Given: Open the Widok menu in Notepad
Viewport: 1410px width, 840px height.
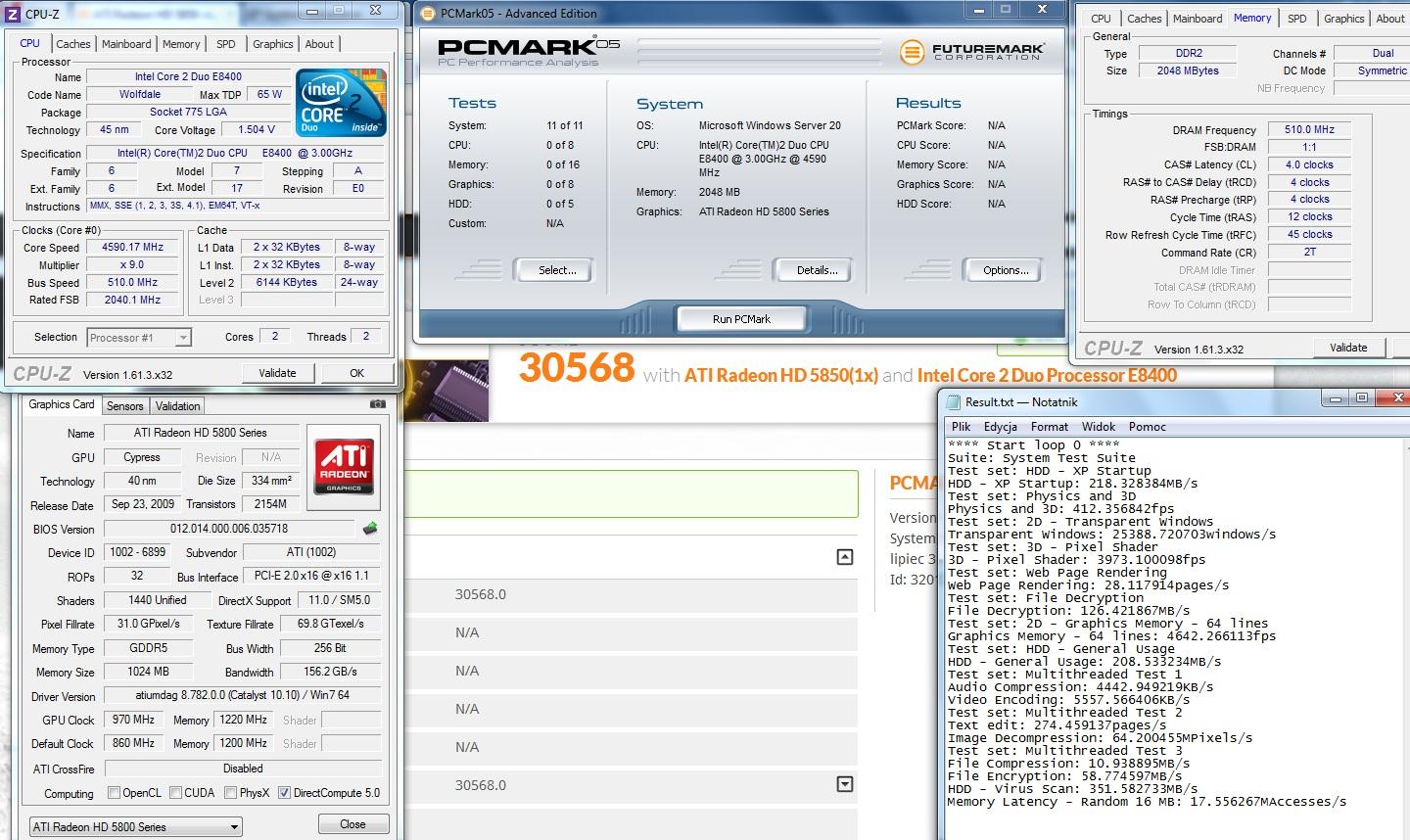Looking at the screenshot, I should [1099, 427].
